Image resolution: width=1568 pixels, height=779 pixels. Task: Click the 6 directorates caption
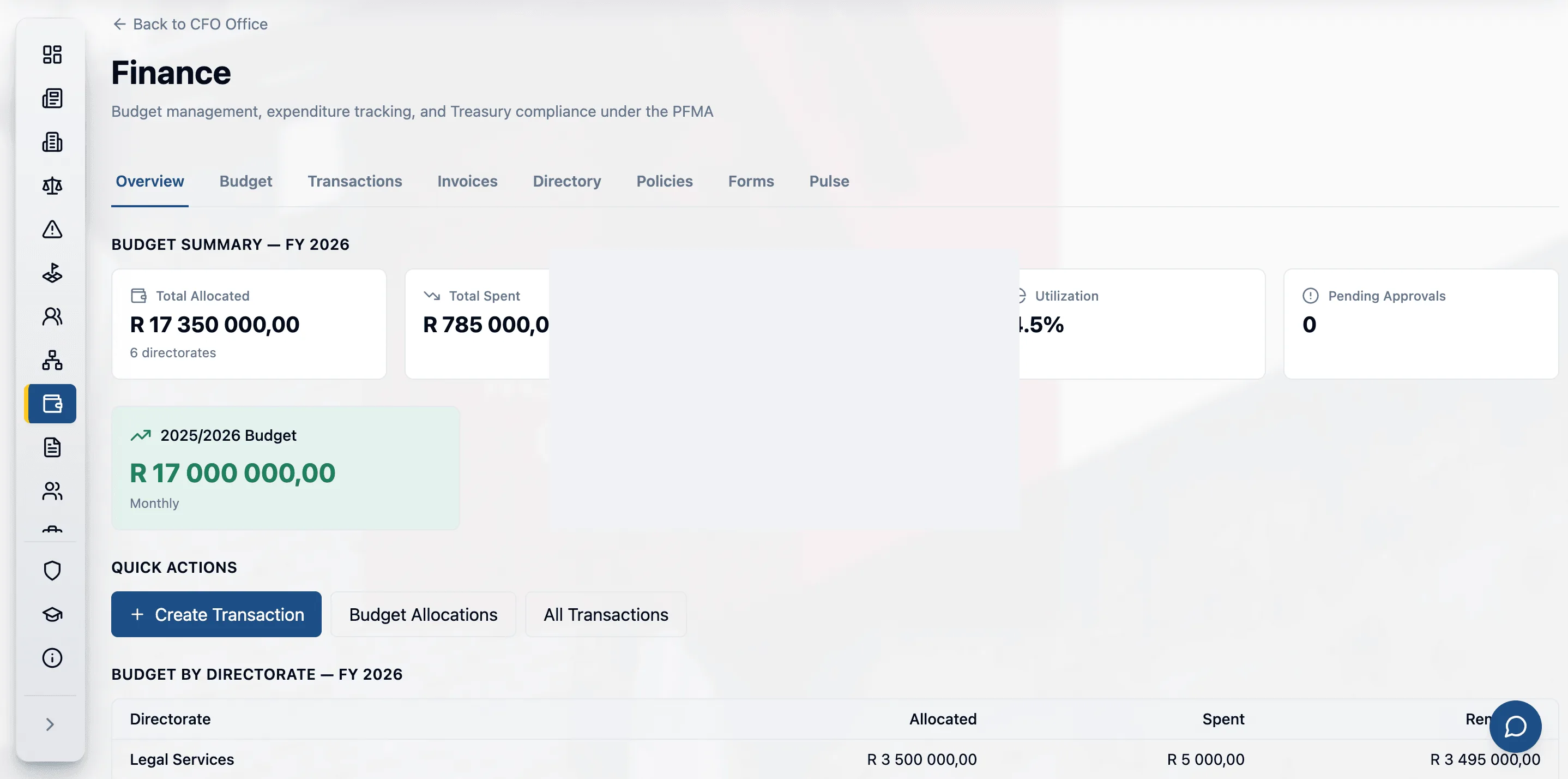pos(173,352)
